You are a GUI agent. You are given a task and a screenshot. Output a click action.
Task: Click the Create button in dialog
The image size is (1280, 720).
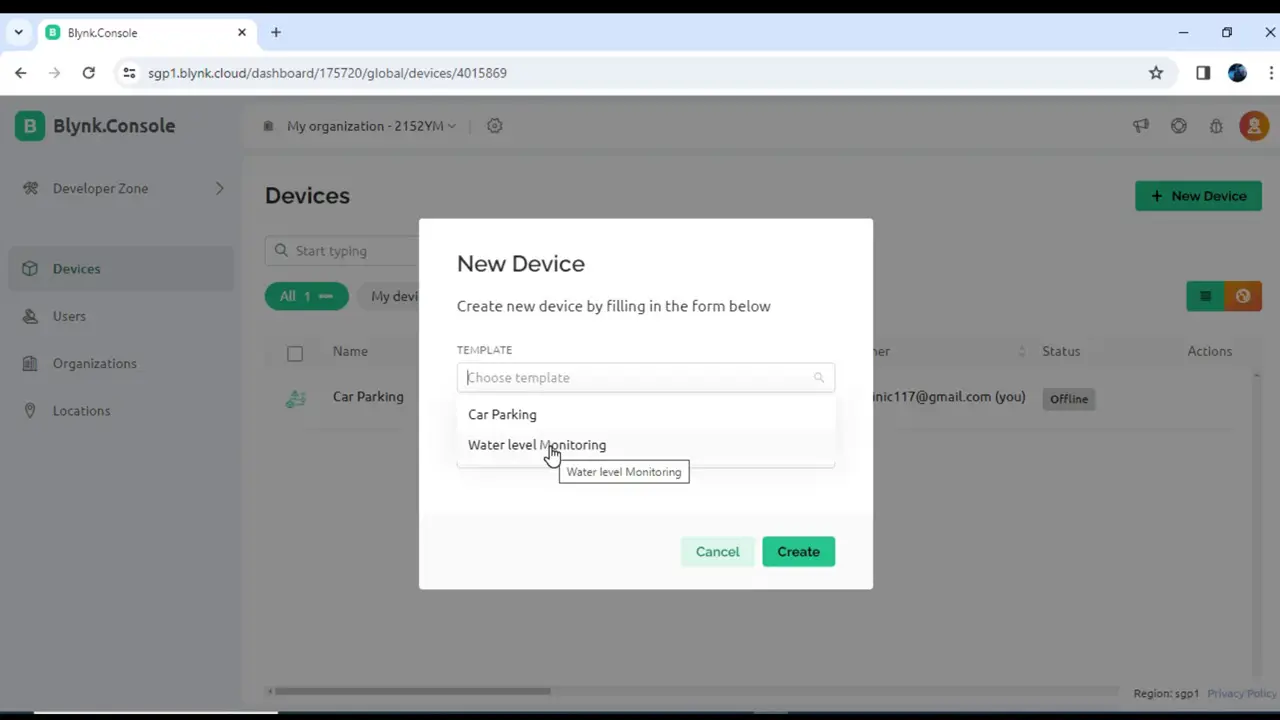(798, 552)
